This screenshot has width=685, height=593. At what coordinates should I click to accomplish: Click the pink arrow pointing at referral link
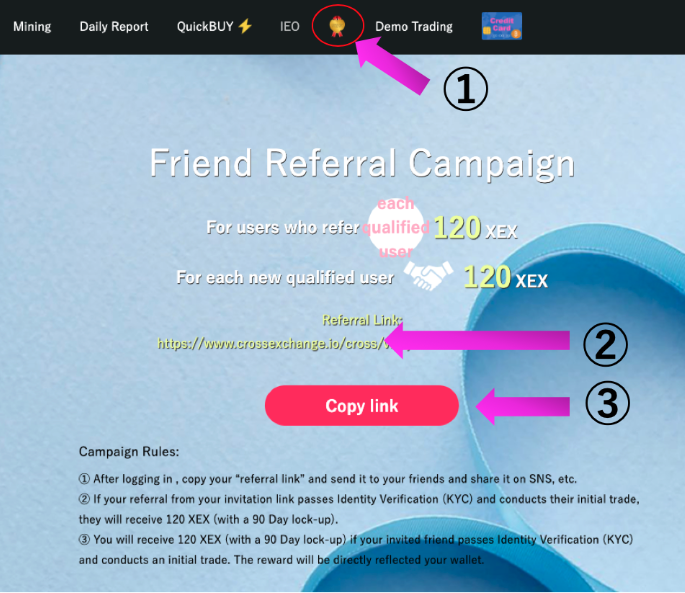[x=477, y=340]
